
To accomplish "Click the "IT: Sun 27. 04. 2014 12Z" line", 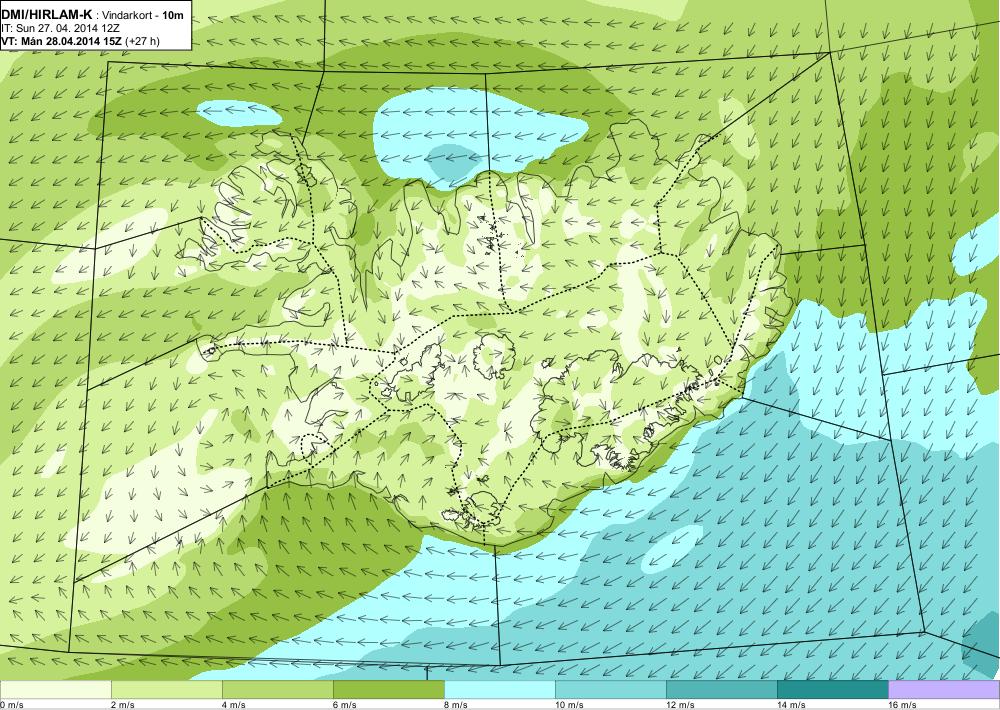I will pyautogui.click(x=61, y=28).
